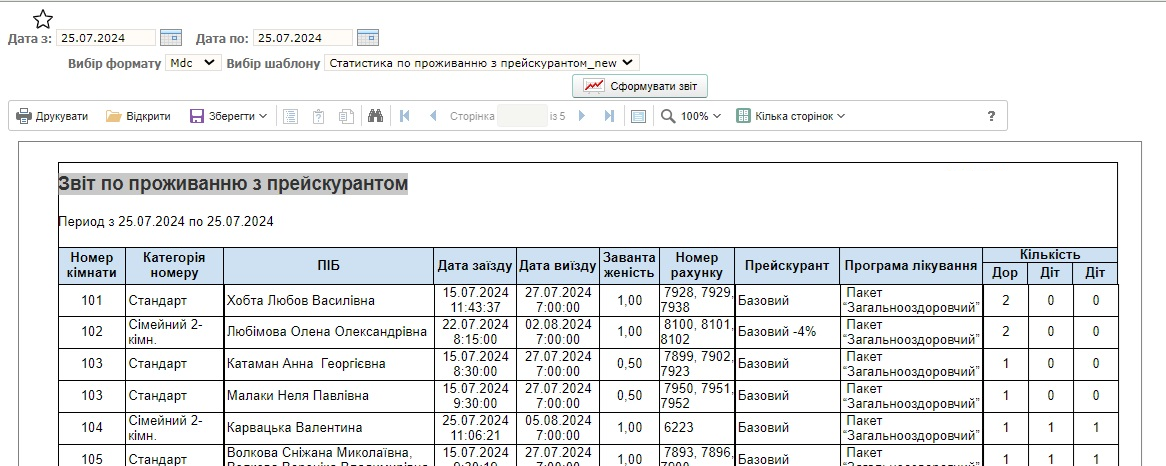This screenshot has width=1166, height=466.
Task: Go to the first page
Action: [x=405, y=116]
